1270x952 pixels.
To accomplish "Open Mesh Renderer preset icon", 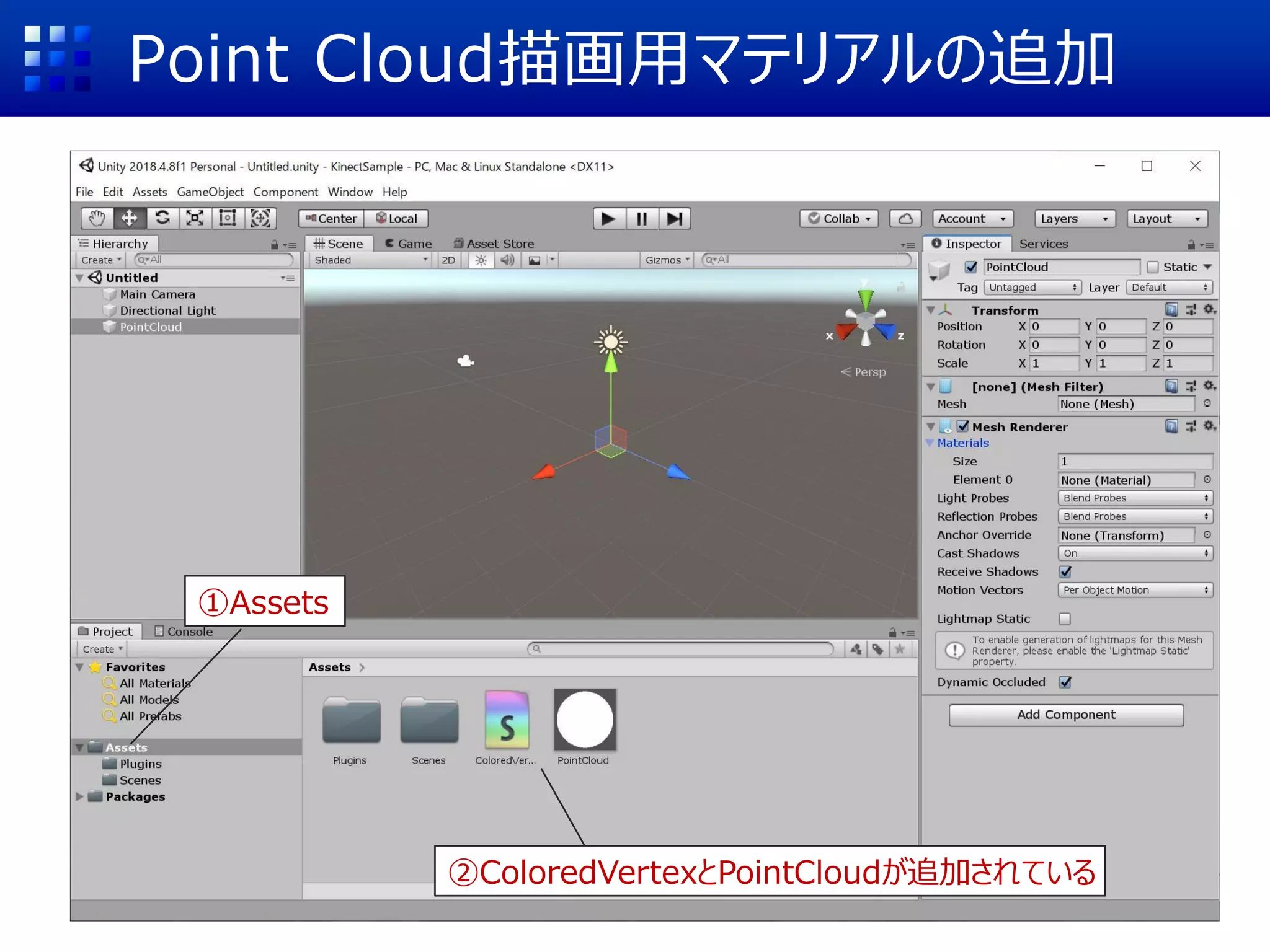I will pos(1191,426).
